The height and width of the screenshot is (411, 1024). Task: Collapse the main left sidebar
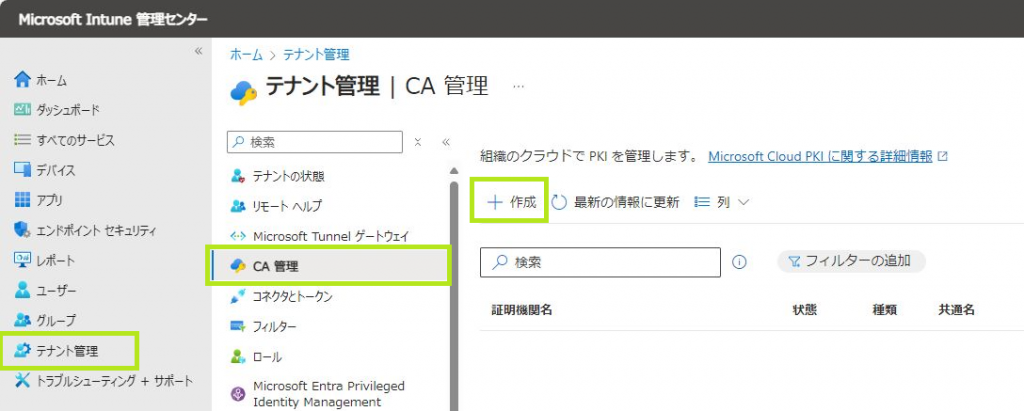199,52
